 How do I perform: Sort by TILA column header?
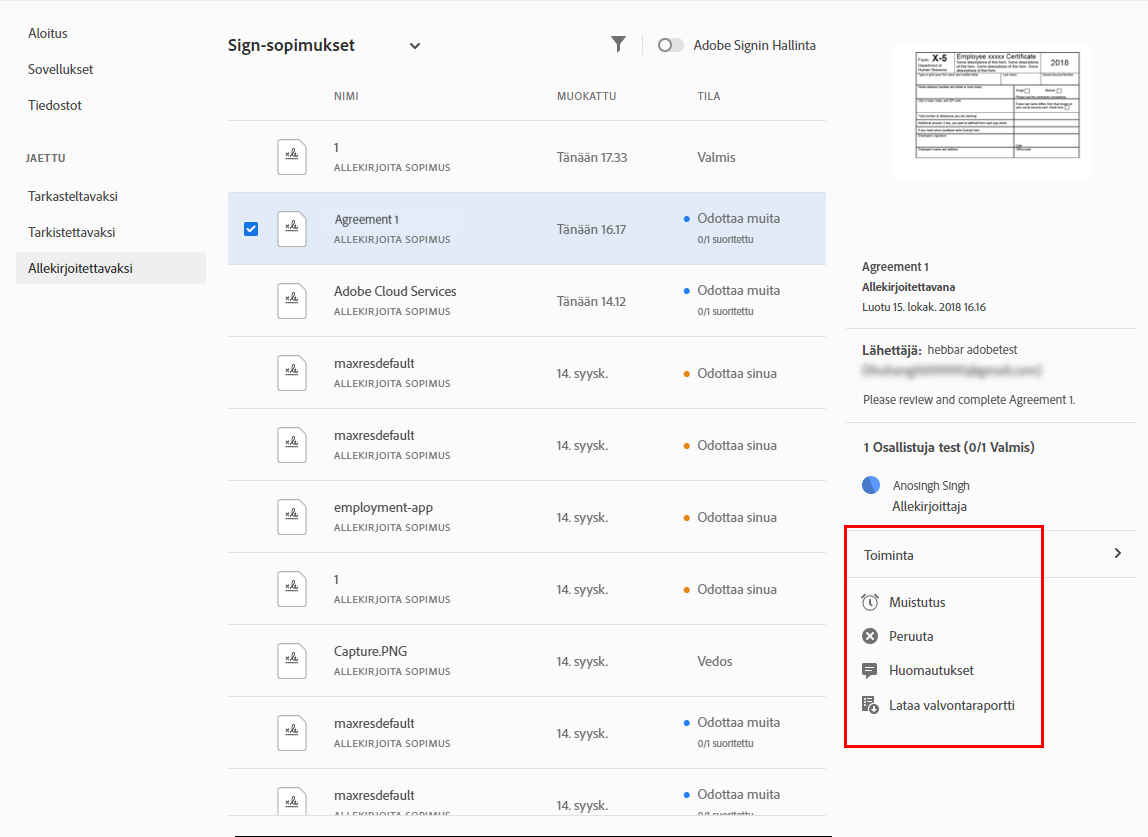coord(709,96)
